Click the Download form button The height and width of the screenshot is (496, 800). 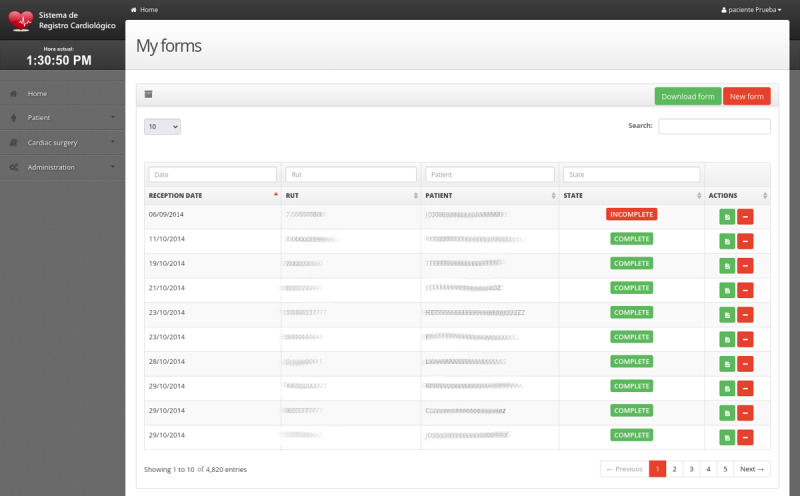[x=688, y=96]
